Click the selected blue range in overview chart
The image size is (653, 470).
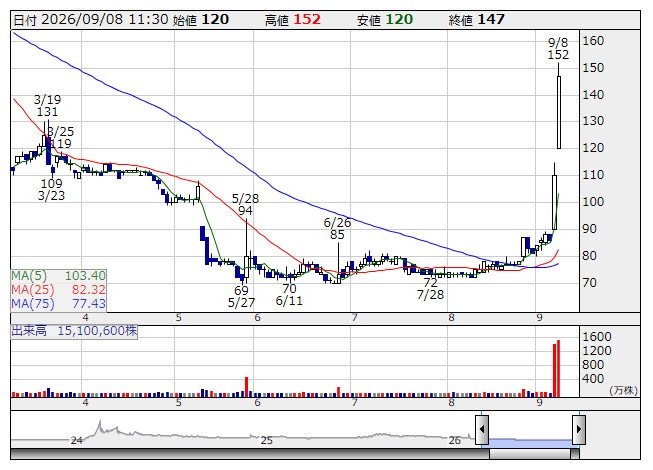click(x=530, y=442)
